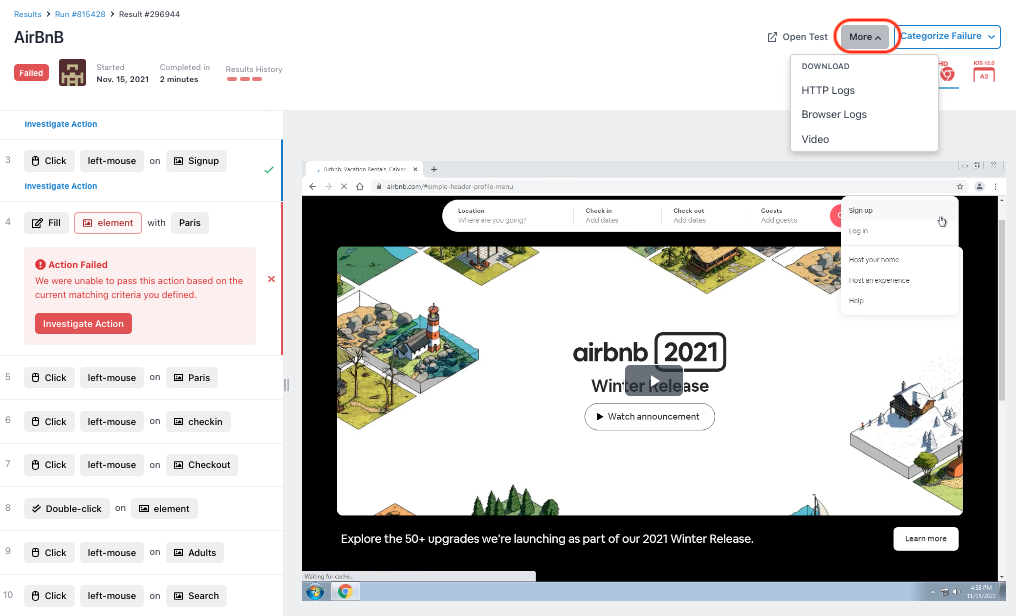Click the top Investigate Action link
The height and width of the screenshot is (616, 1016).
pyautogui.click(x=60, y=124)
